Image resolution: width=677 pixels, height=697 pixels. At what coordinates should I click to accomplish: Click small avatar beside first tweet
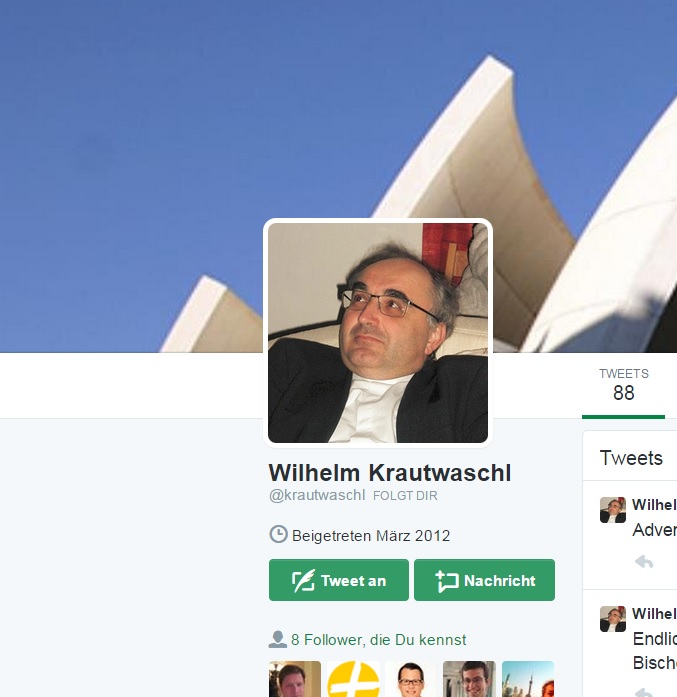(613, 510)
